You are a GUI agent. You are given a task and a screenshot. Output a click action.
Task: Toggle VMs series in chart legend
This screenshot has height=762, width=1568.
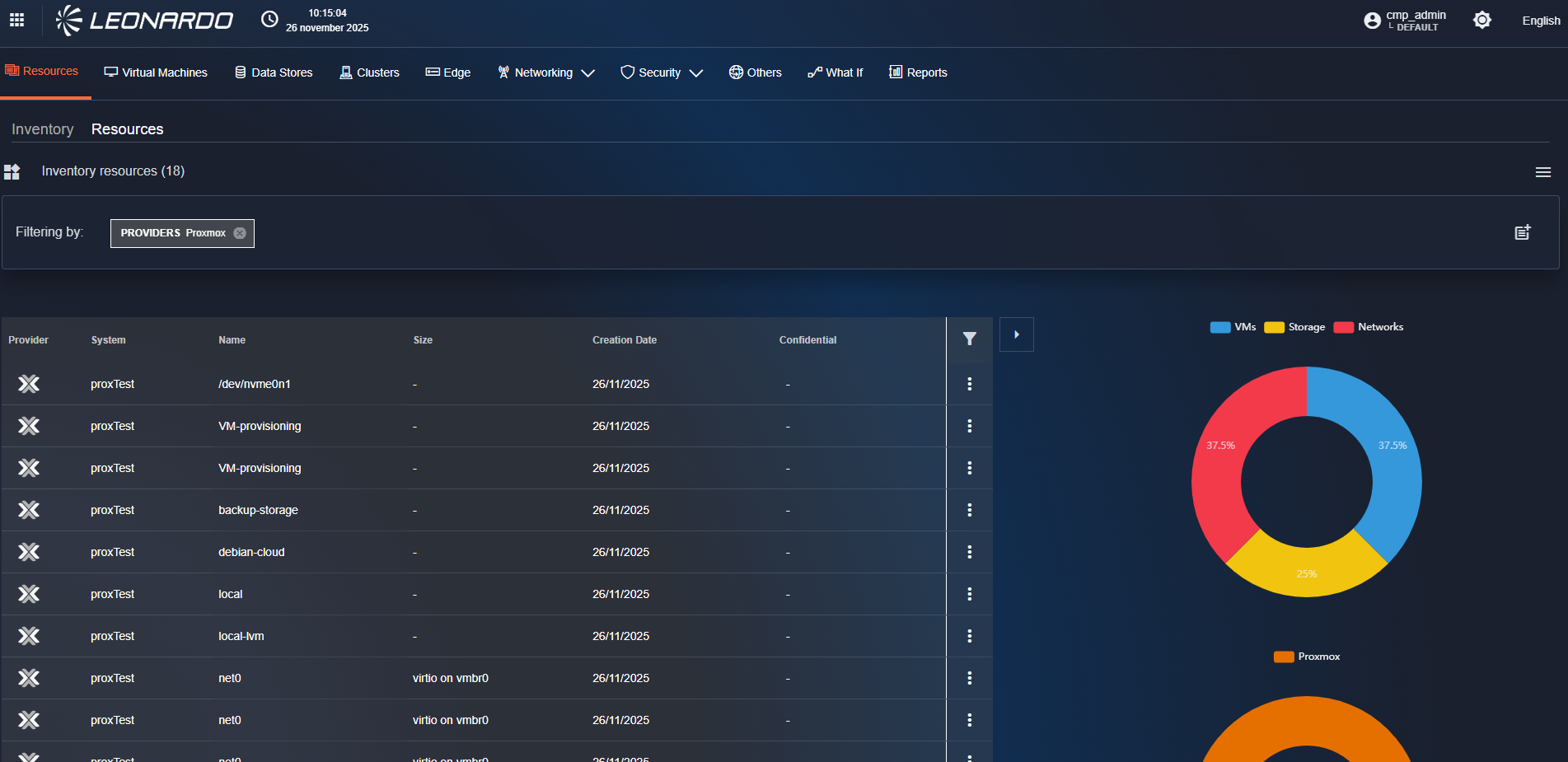[x=1233, y=327]
